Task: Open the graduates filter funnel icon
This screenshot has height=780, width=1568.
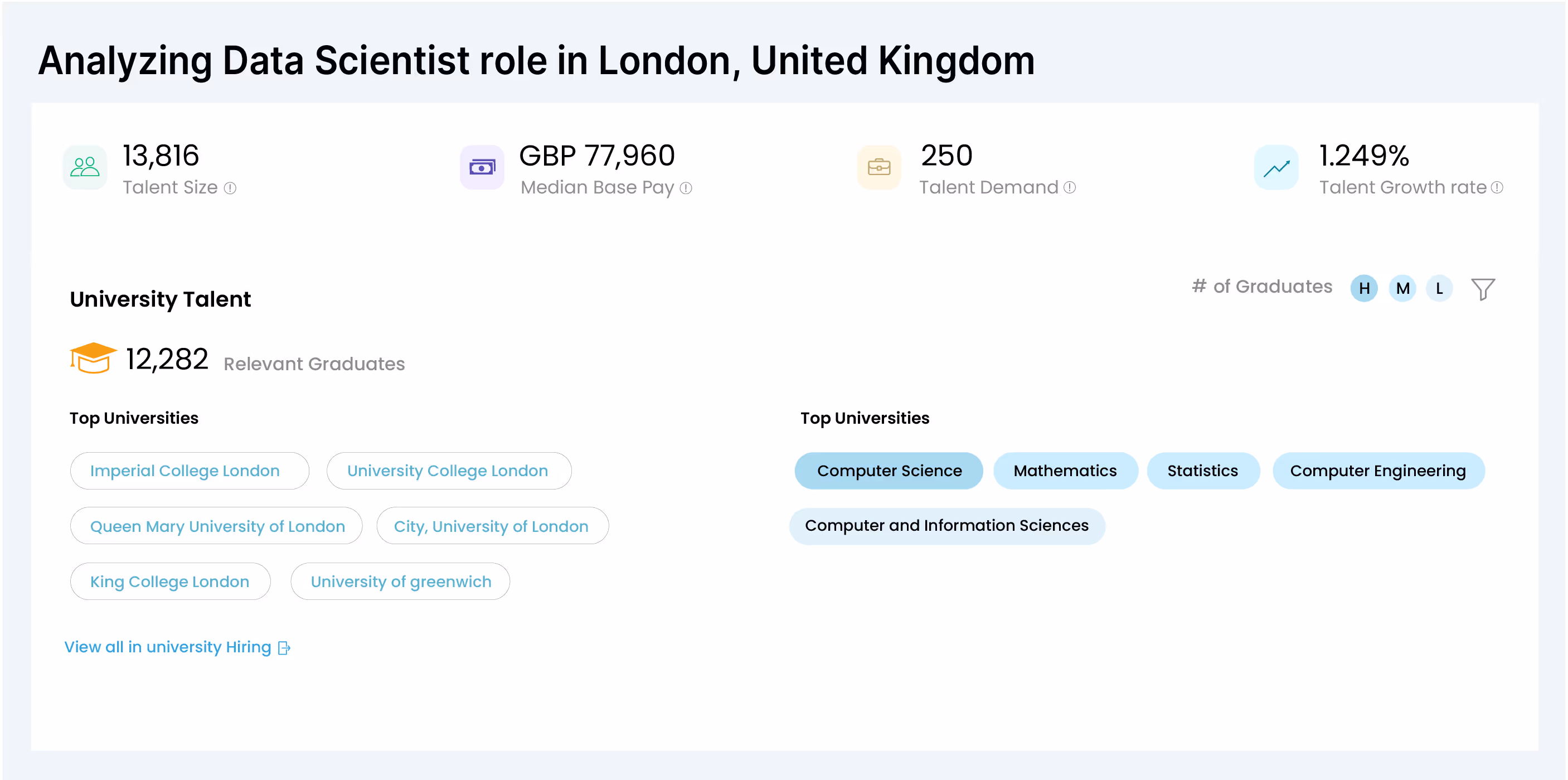Action: 1483,288
